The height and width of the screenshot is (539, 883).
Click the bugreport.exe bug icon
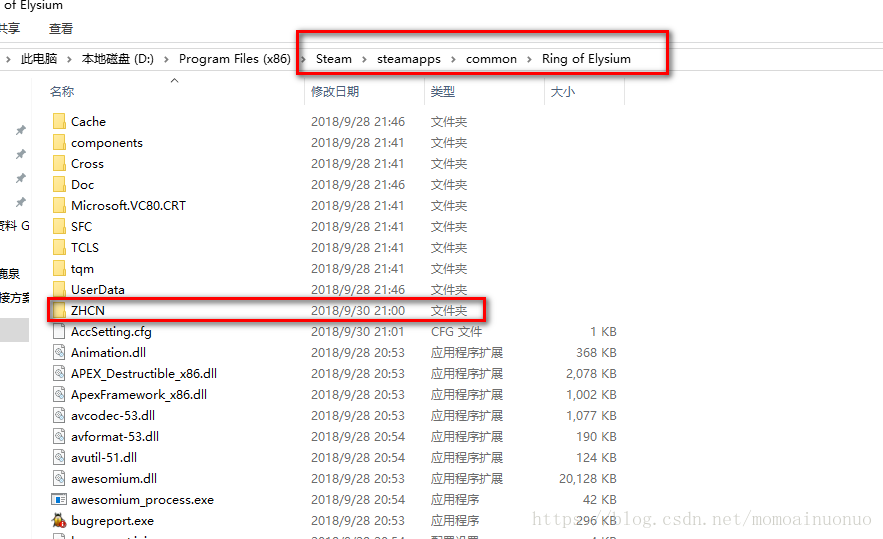(59, 520)
